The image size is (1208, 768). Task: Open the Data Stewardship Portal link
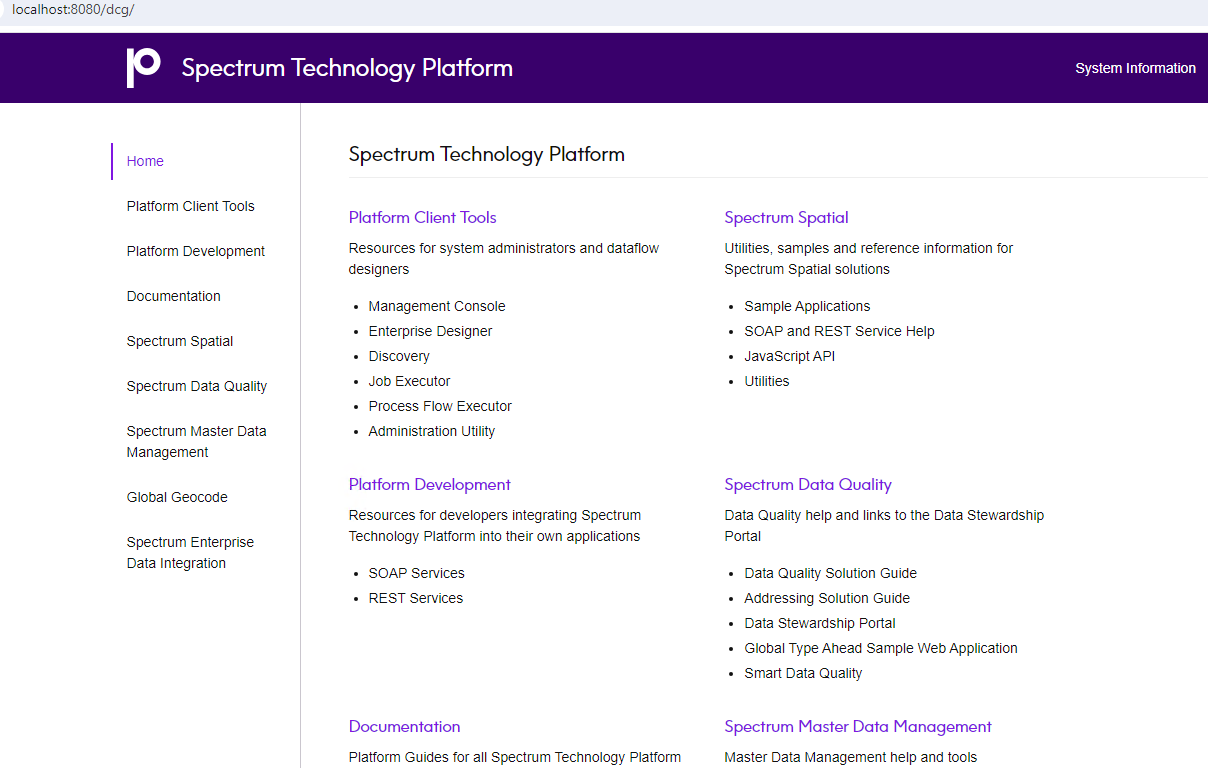click(x=820, y=623)
